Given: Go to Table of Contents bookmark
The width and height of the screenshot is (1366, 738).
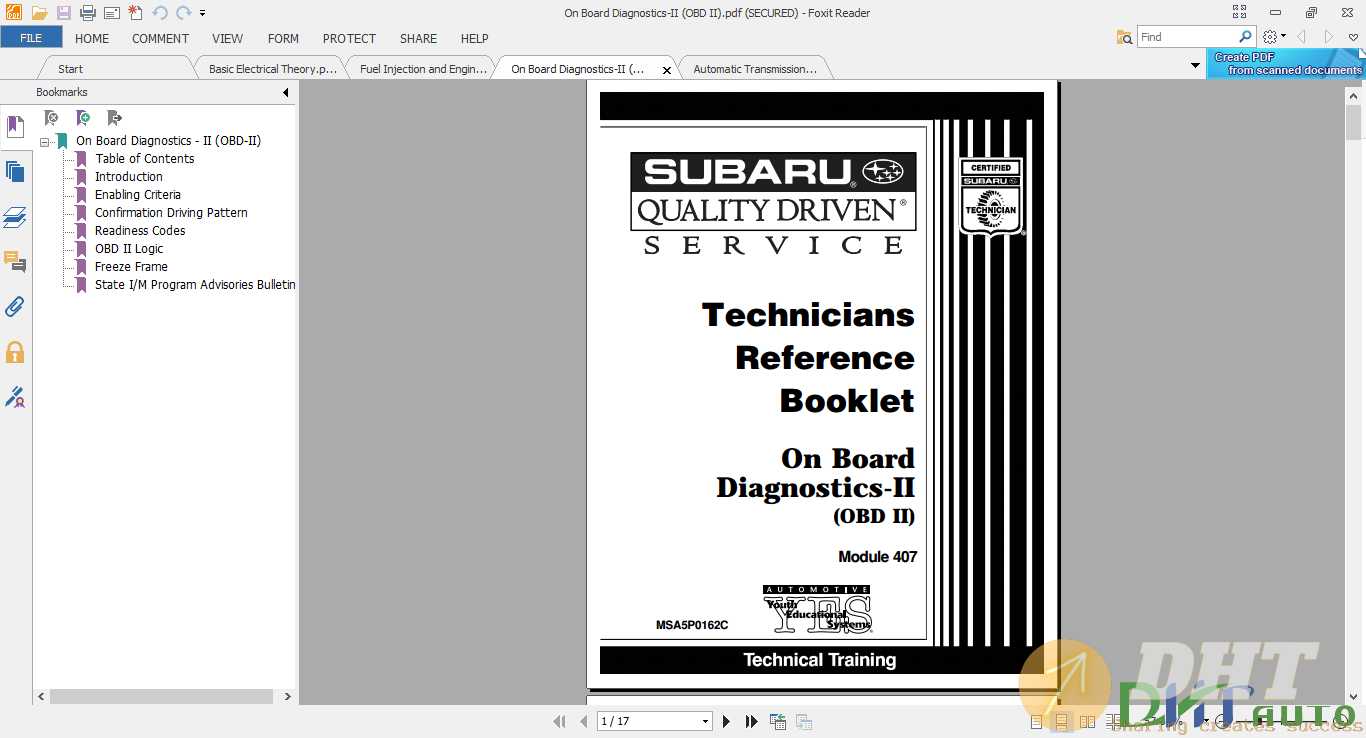Looking at the screenshot, I should (x=145, y=159).
